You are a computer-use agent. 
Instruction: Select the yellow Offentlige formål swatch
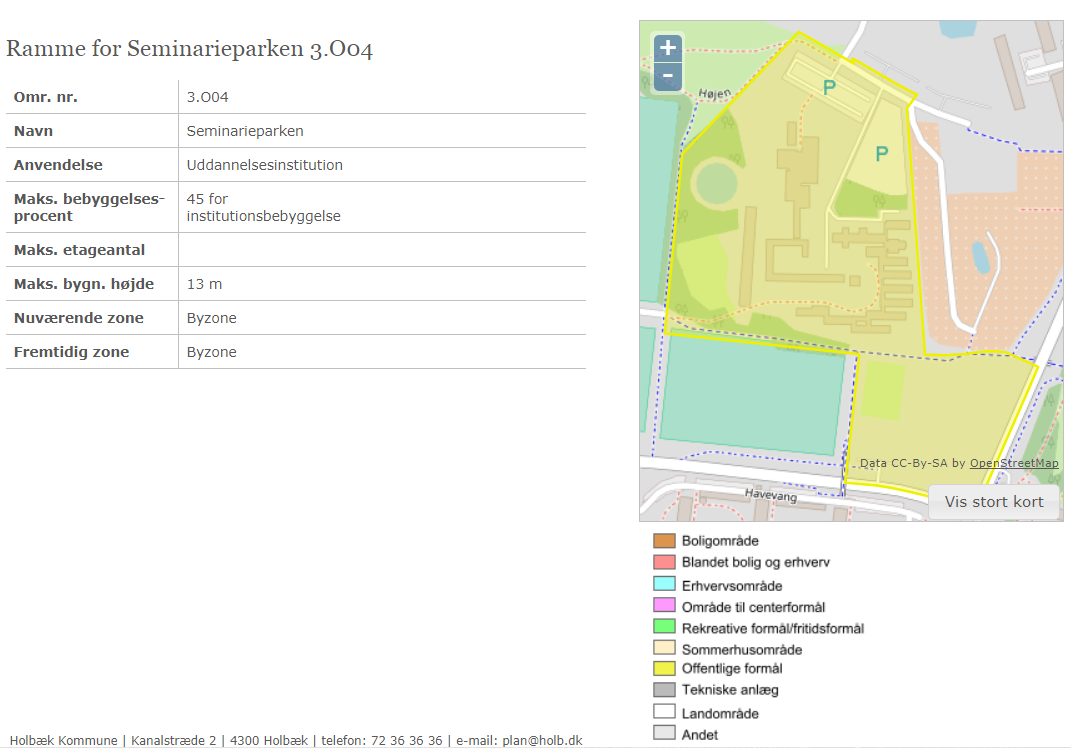click(665, 668)
